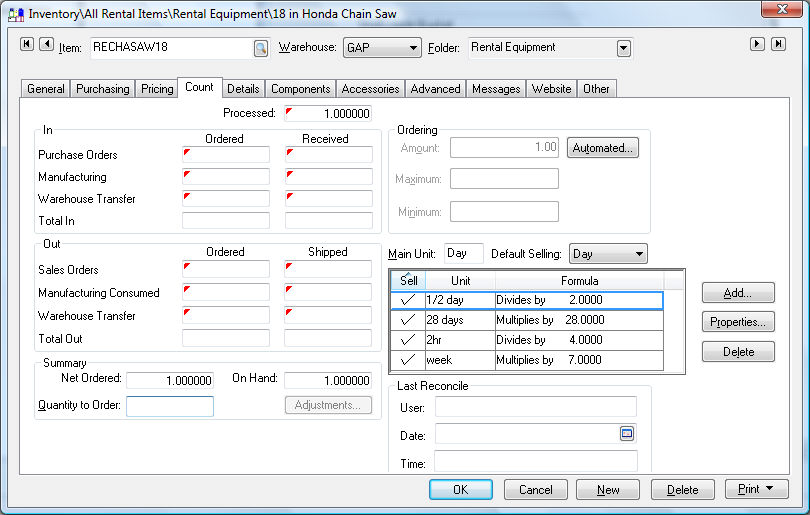Open the Folder Rental Equipment dropdown
This screenshot has height=515, width=810.
pos(624,48)
